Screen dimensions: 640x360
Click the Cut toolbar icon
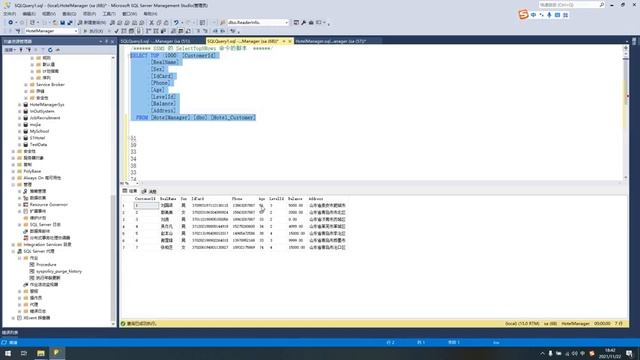(x=151, y=22)
